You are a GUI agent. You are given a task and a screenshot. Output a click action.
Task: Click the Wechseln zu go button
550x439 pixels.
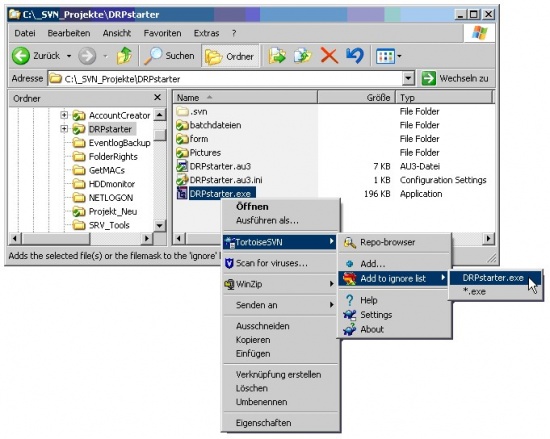coord(455,78)
